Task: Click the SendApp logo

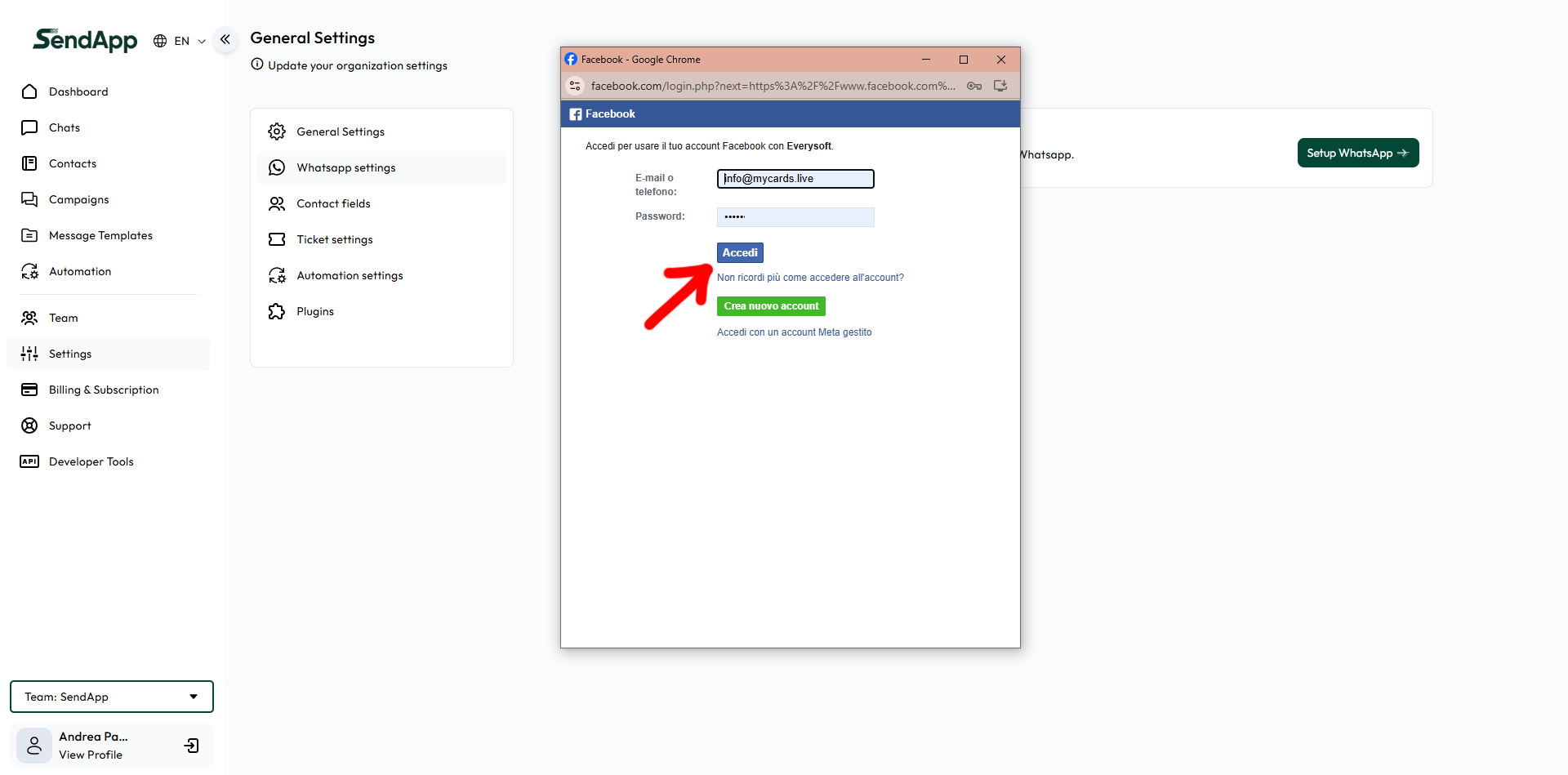Action: tap(85, 39)
